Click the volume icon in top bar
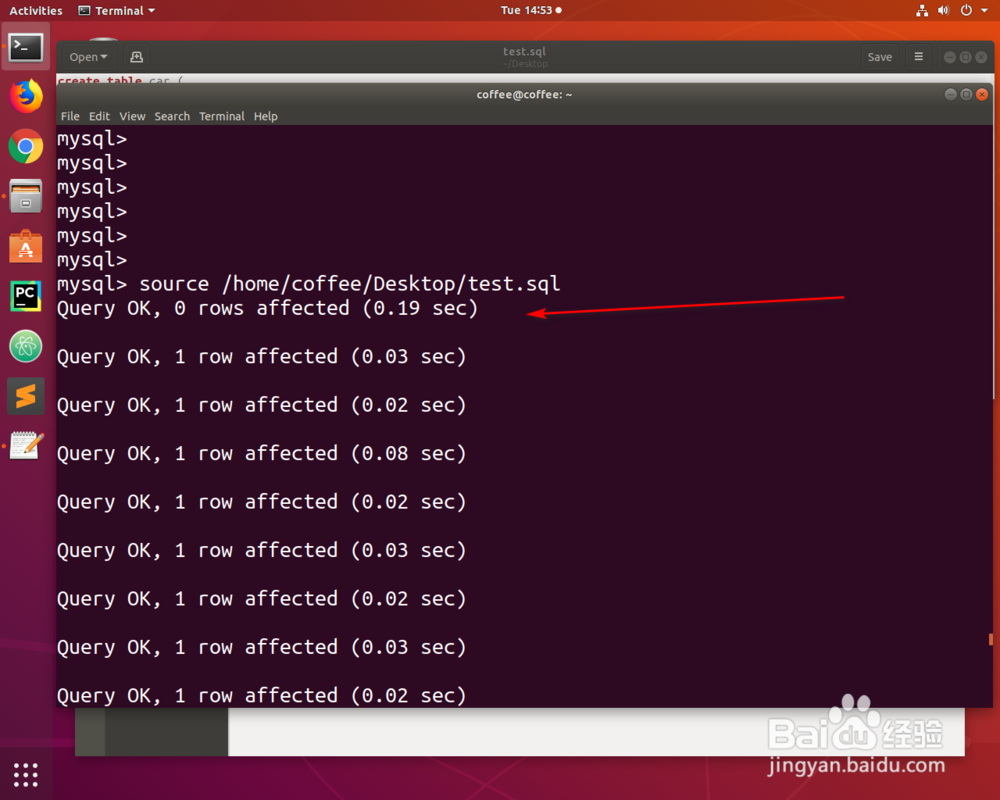 coord(943,10)
